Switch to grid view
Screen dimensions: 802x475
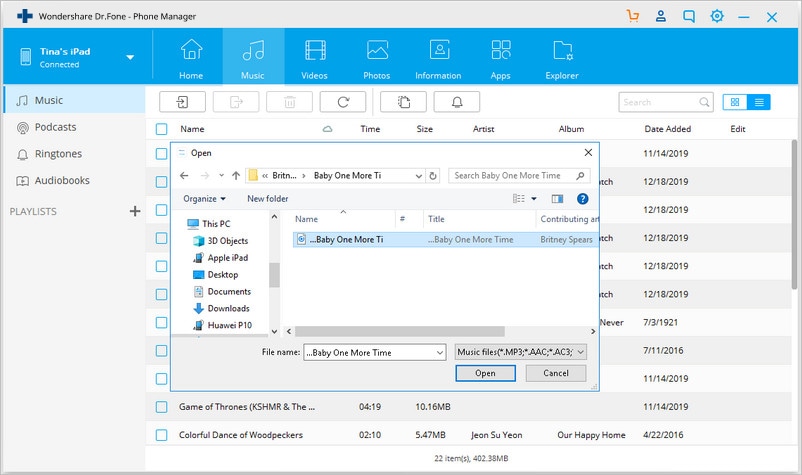click(x=735, y=102)
